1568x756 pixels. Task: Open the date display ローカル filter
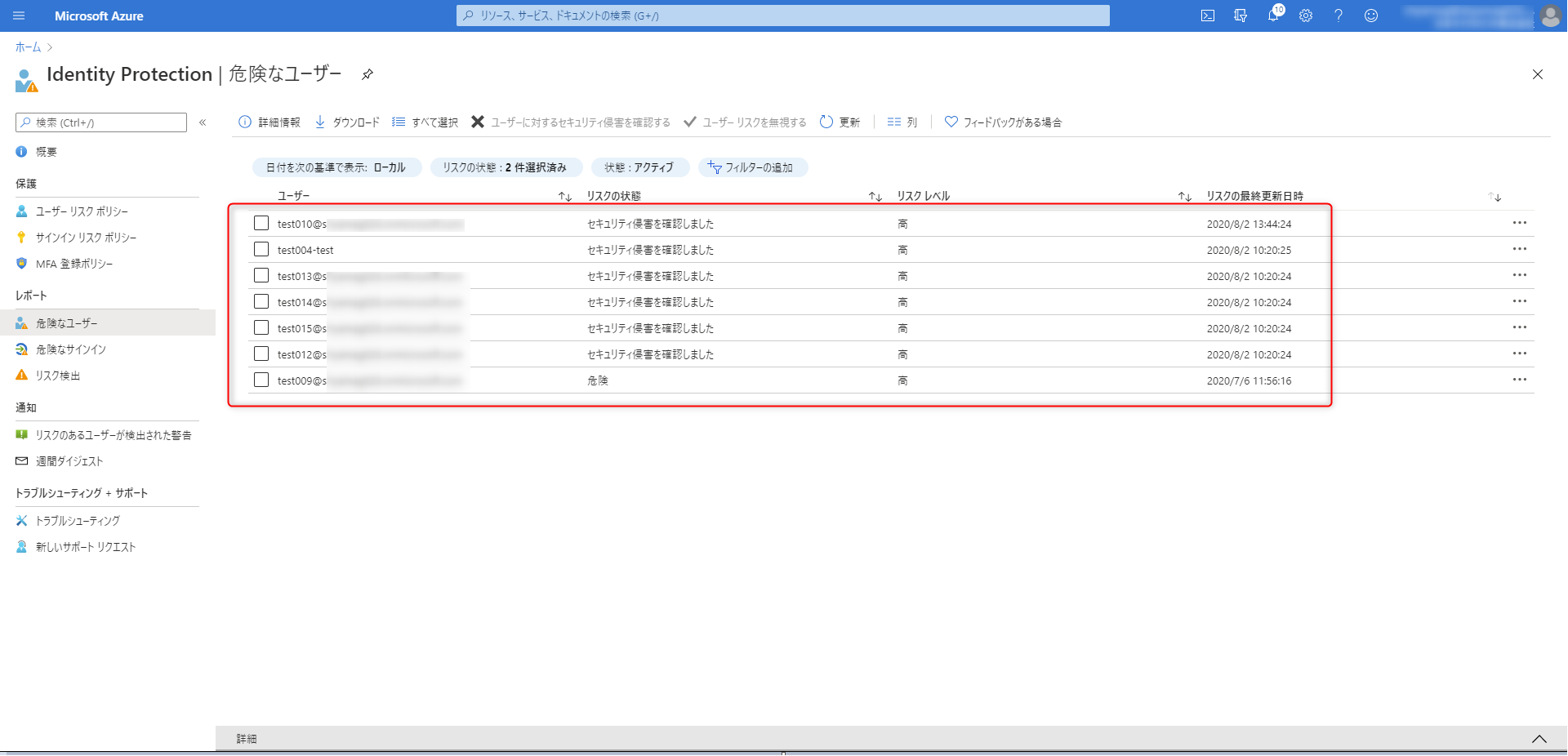(336, 167)
